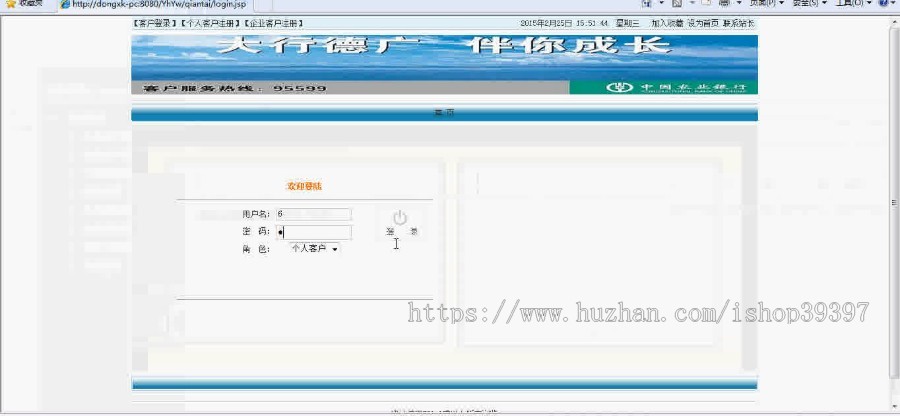Focus the 用户名 input field
Viewport: 900px width, 416px height.
[x=313, y=214]
